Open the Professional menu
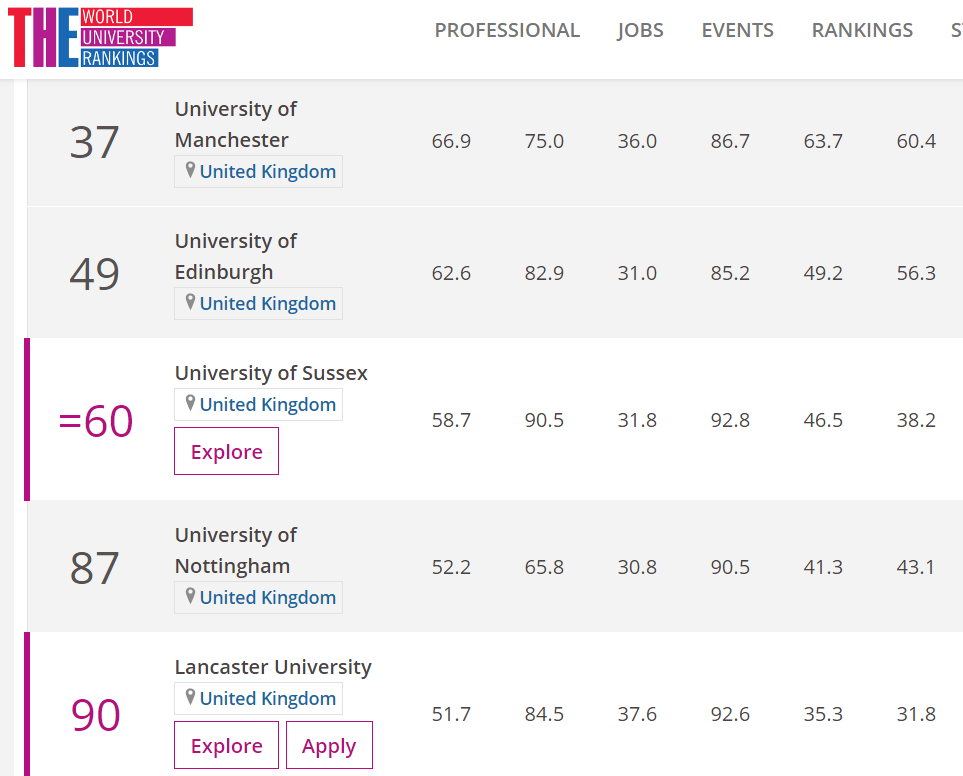963x776 pixels. 507,30
